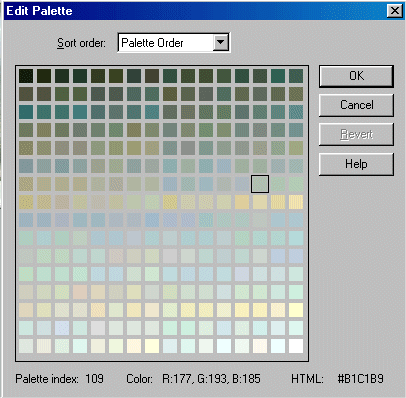Open Help for the palette editor

(x=356, y=164)
